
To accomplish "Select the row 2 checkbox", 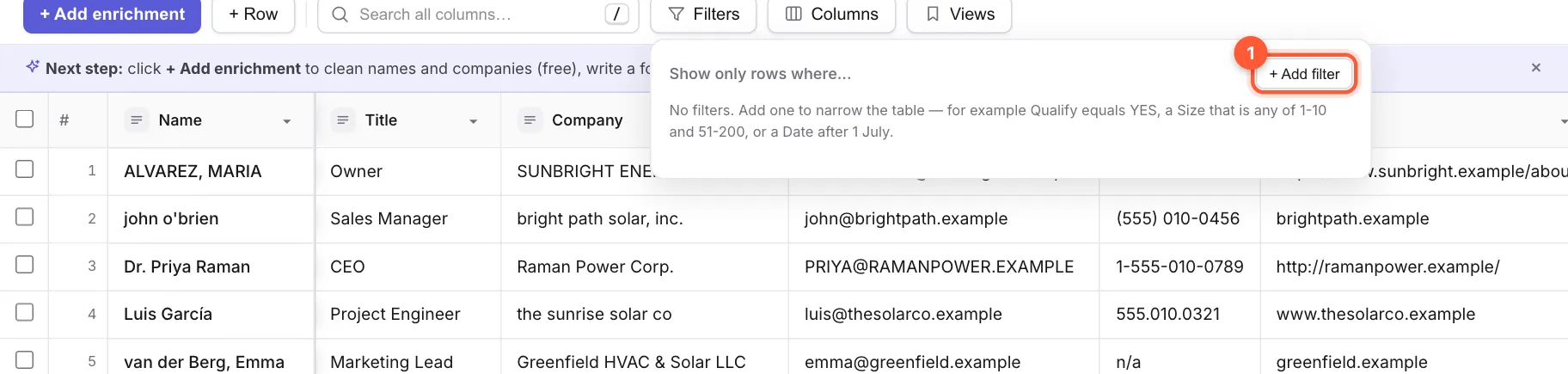I will 25,217.
